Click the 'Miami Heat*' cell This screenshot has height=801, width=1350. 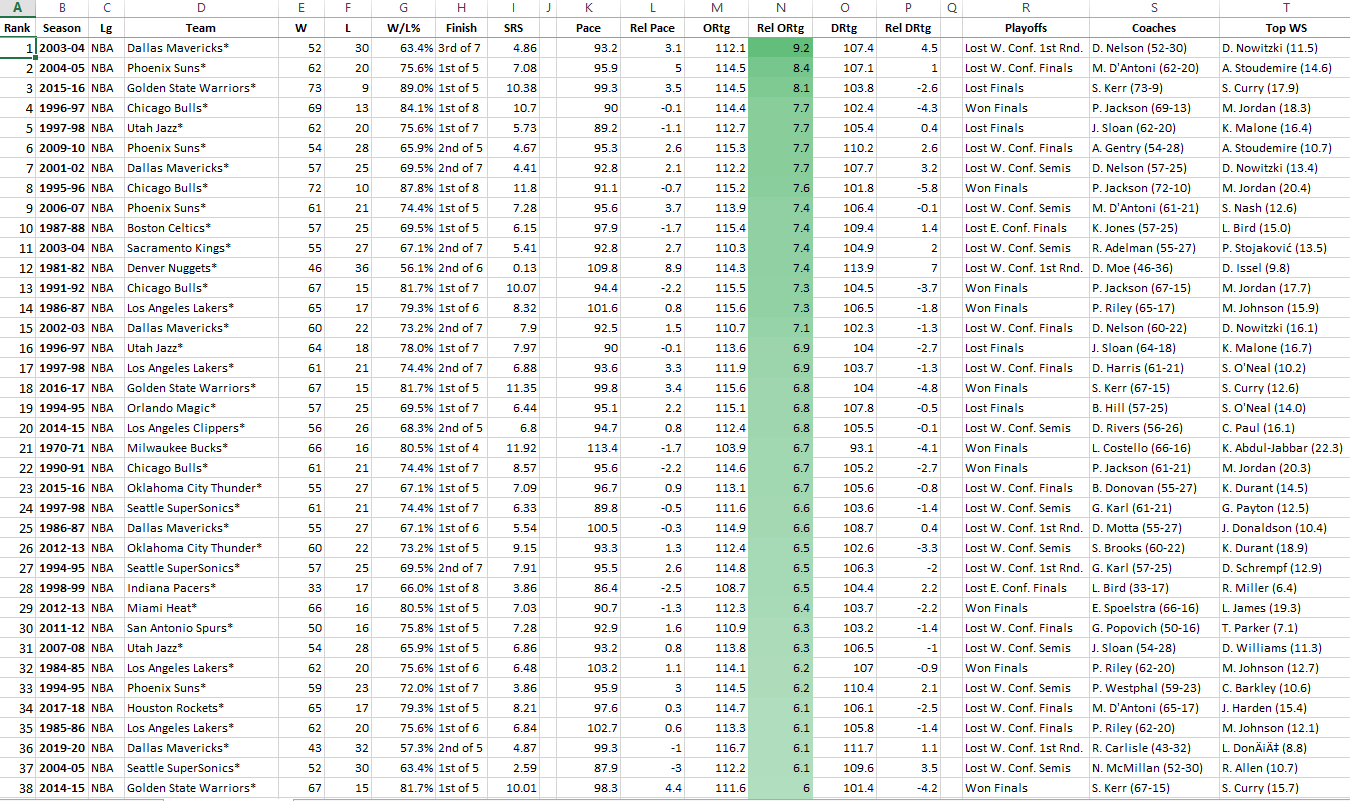pyautogui.click(x=200, y=608)
